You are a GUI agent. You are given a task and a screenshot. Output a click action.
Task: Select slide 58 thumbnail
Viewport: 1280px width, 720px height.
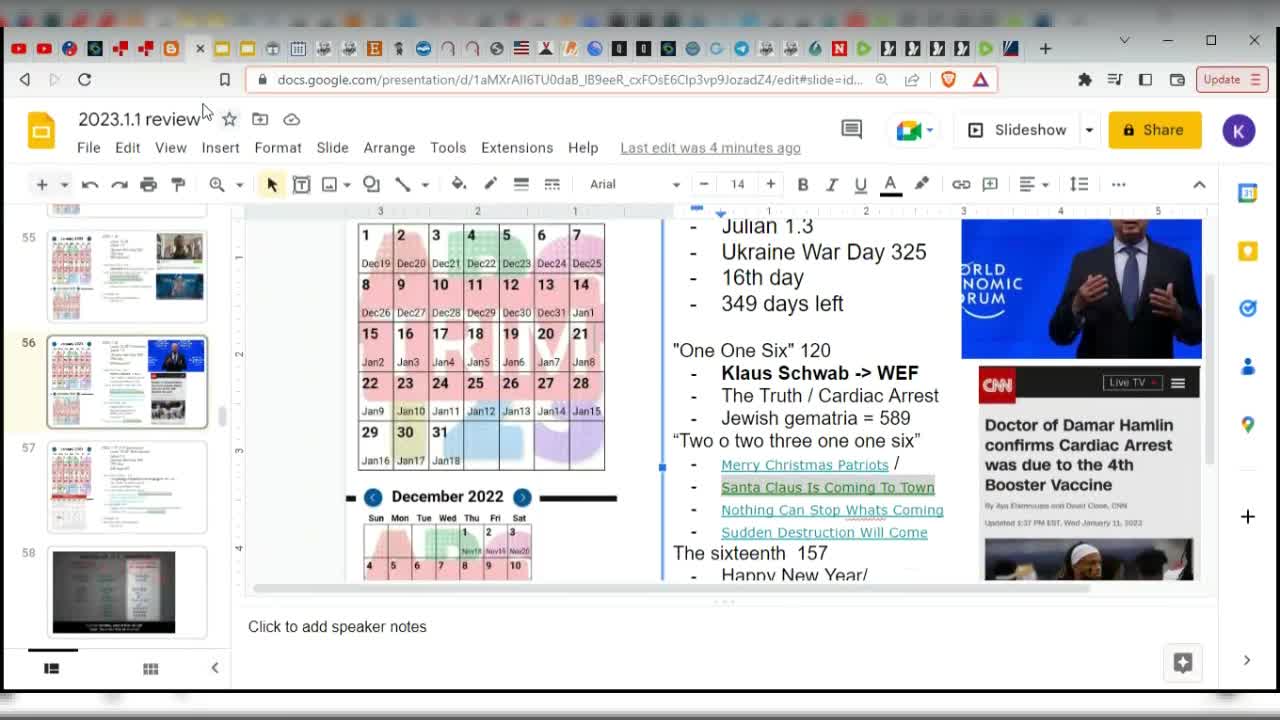(127, 592)
